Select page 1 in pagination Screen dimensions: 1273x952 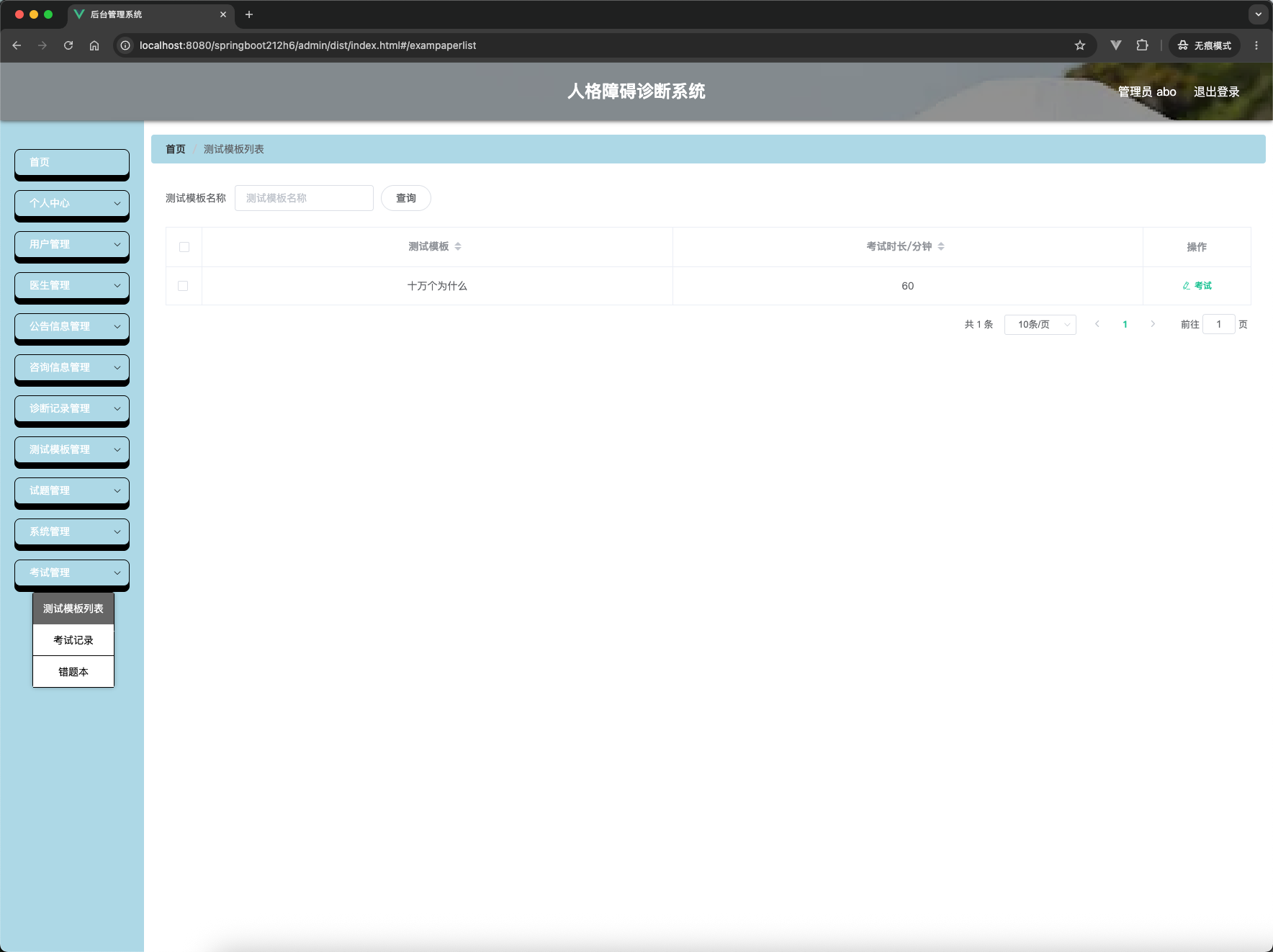tap(1125, 324)
